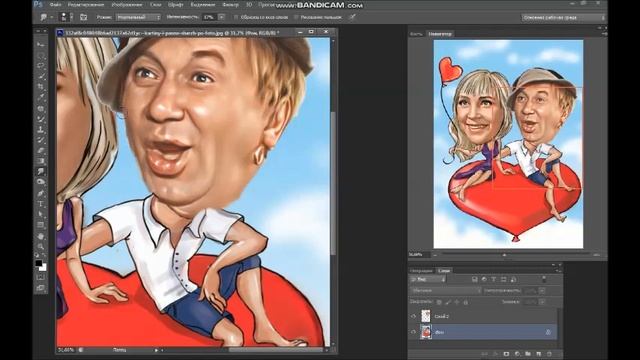Select the Brush tool

click(41, 119)
